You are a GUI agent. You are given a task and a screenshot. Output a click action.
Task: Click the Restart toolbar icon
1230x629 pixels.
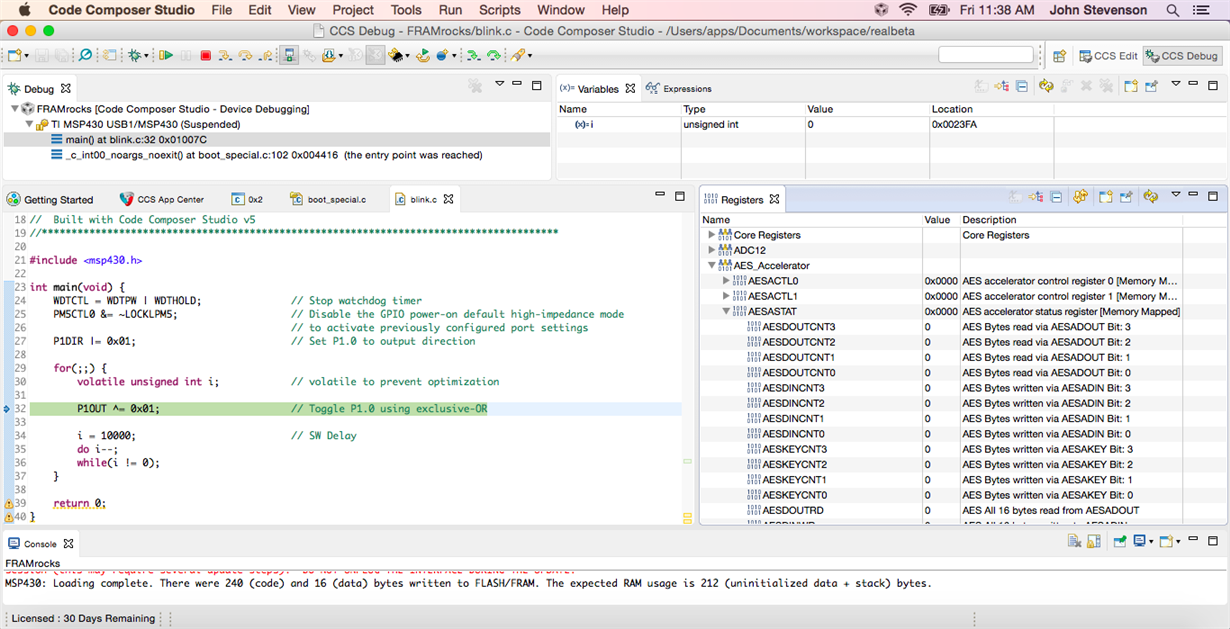click(424, 56)
